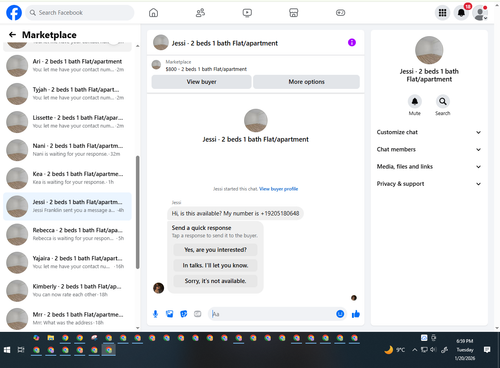Open Kimberly's apartment conversation
The image size is (500, 368).
(67, 290)
